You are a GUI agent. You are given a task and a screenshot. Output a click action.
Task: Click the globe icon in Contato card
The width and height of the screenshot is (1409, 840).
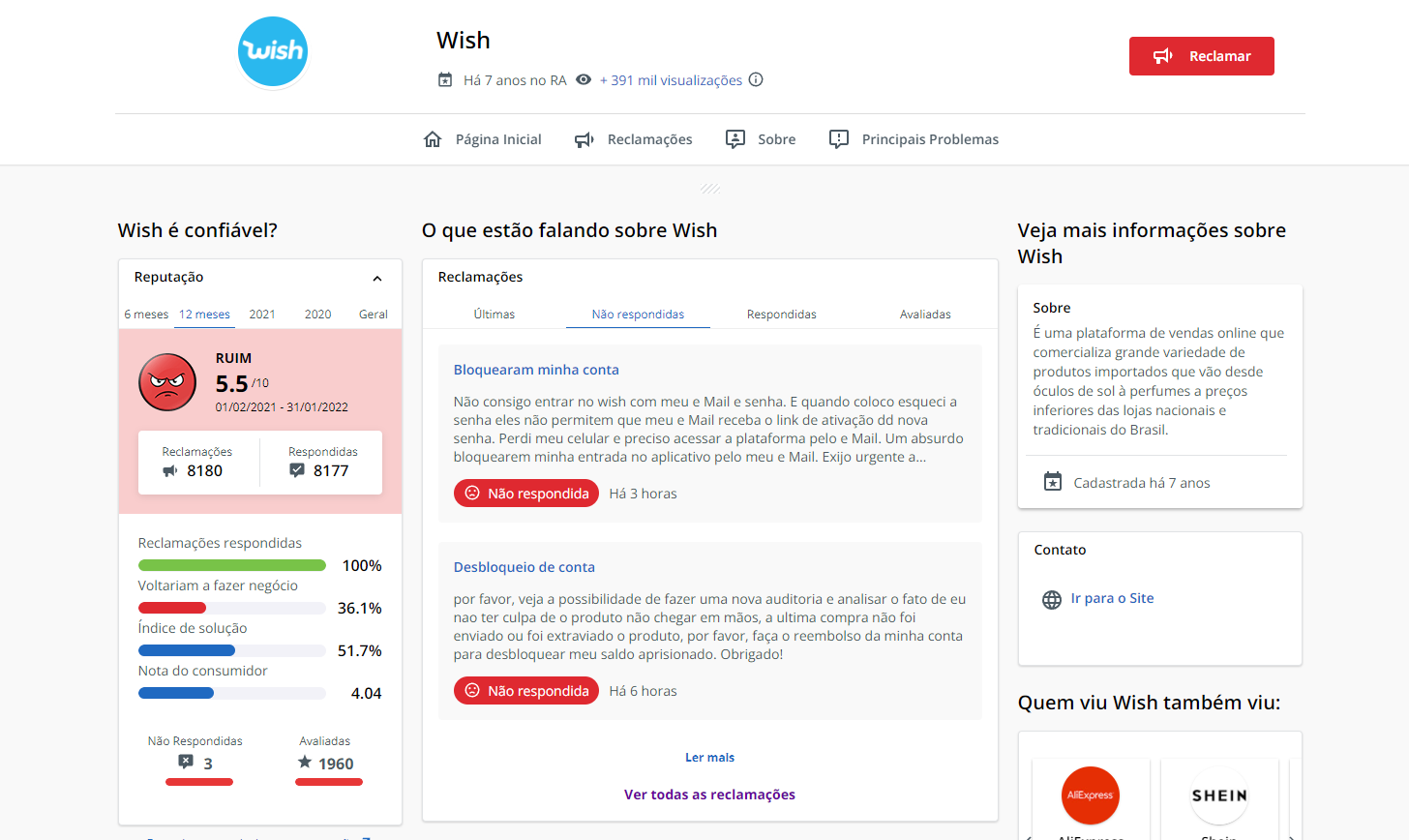1052,600
